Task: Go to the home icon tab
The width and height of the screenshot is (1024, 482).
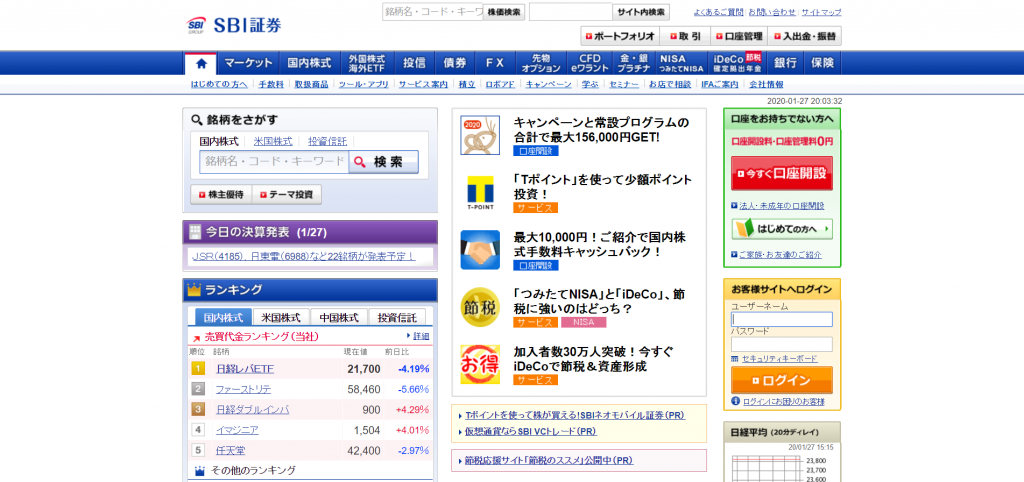Action: tap(200, 63)
